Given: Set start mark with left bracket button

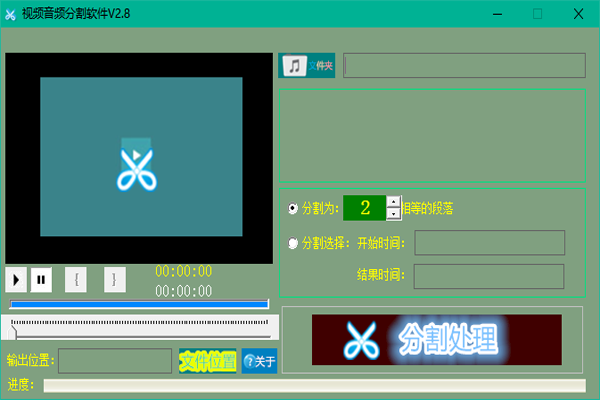Looking at the screenshot, I should pyautogui.click(x=77, y=280).
